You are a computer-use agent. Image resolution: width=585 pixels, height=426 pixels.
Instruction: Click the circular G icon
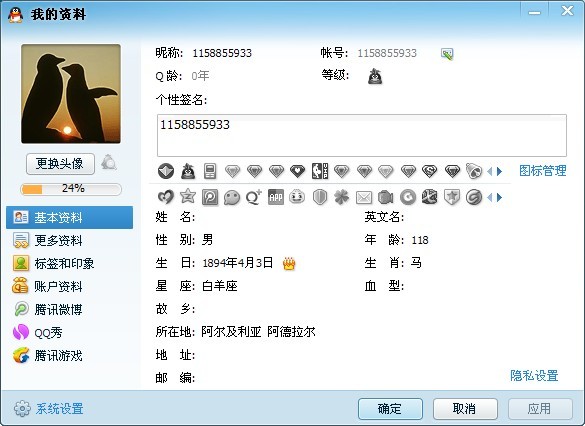pos(408,197)
